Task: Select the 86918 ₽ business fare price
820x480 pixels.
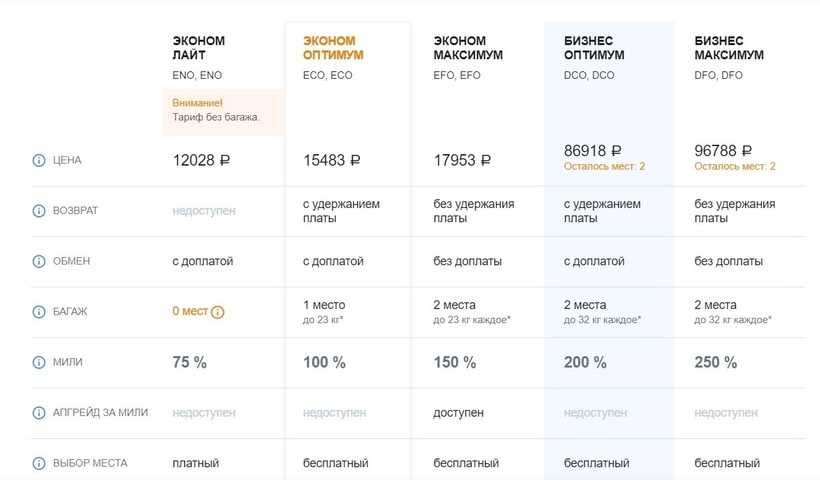Action: pyautogui.click(x=593, y=150)
